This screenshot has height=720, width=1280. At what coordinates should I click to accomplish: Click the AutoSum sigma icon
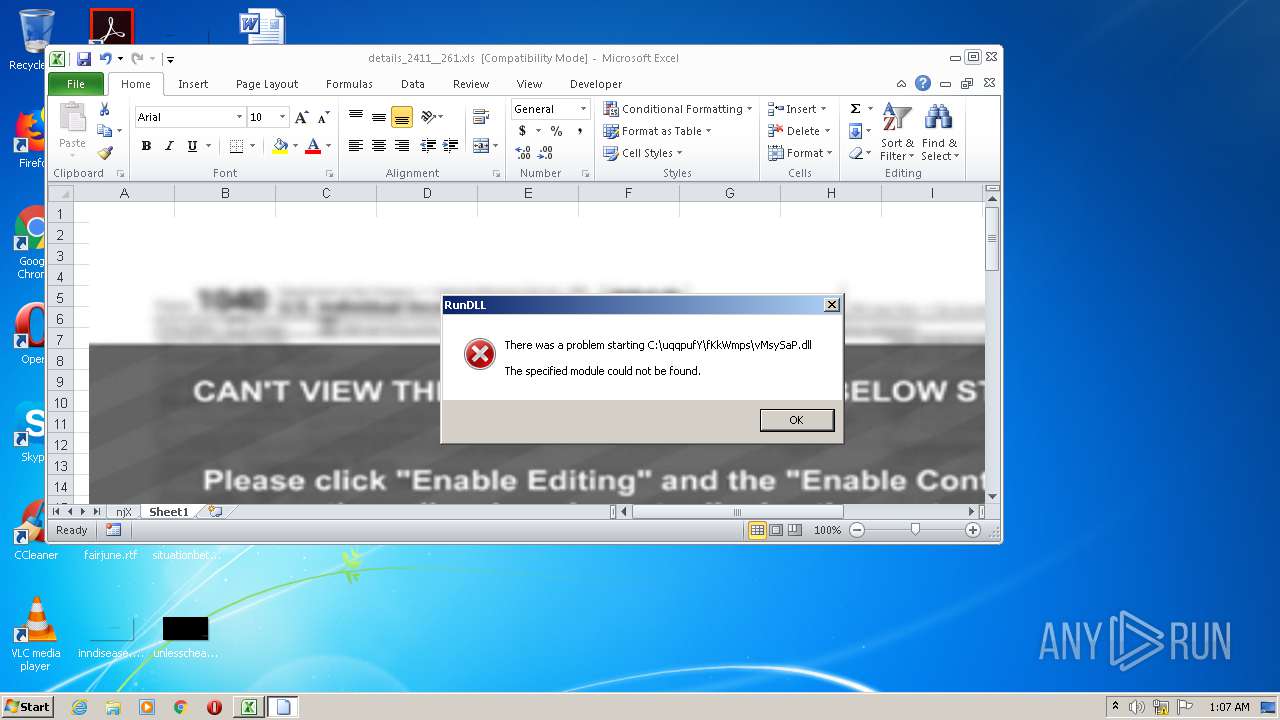tap(855, 109)
